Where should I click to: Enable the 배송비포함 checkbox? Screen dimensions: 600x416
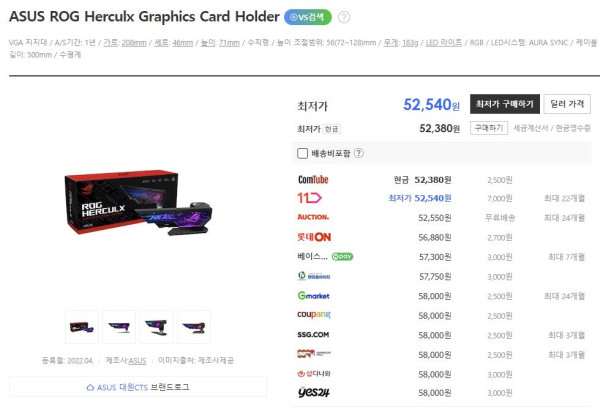[302, 153]
